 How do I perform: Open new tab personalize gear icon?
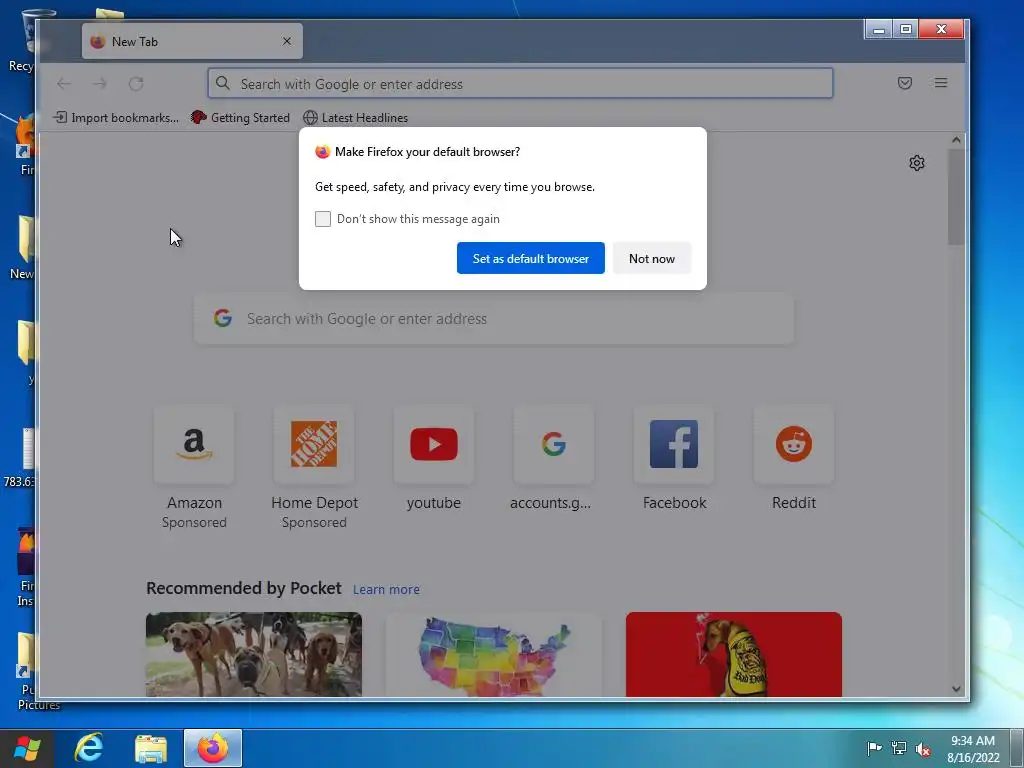coord(917,163)
